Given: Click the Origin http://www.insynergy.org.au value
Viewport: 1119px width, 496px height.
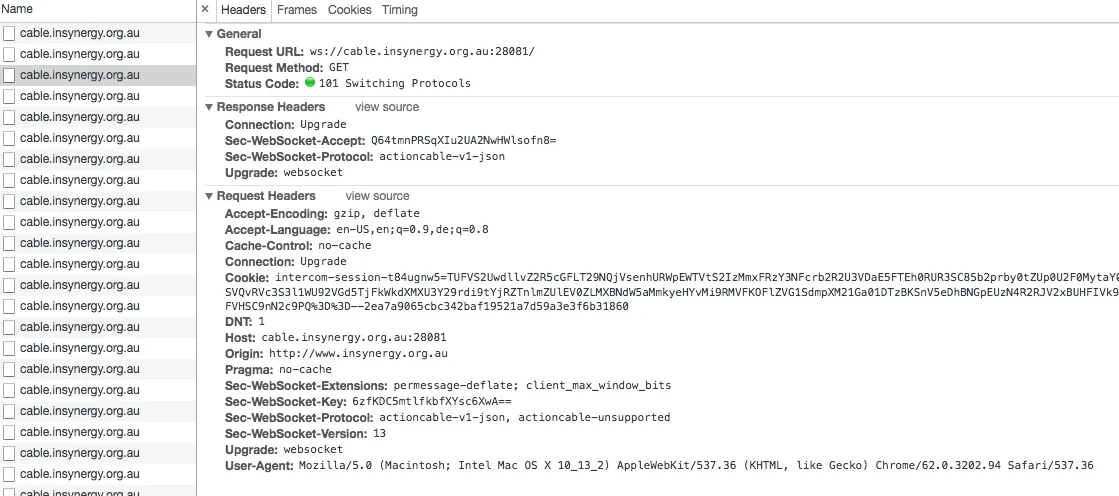Looking at the screenshot, I should click(358, 354).
